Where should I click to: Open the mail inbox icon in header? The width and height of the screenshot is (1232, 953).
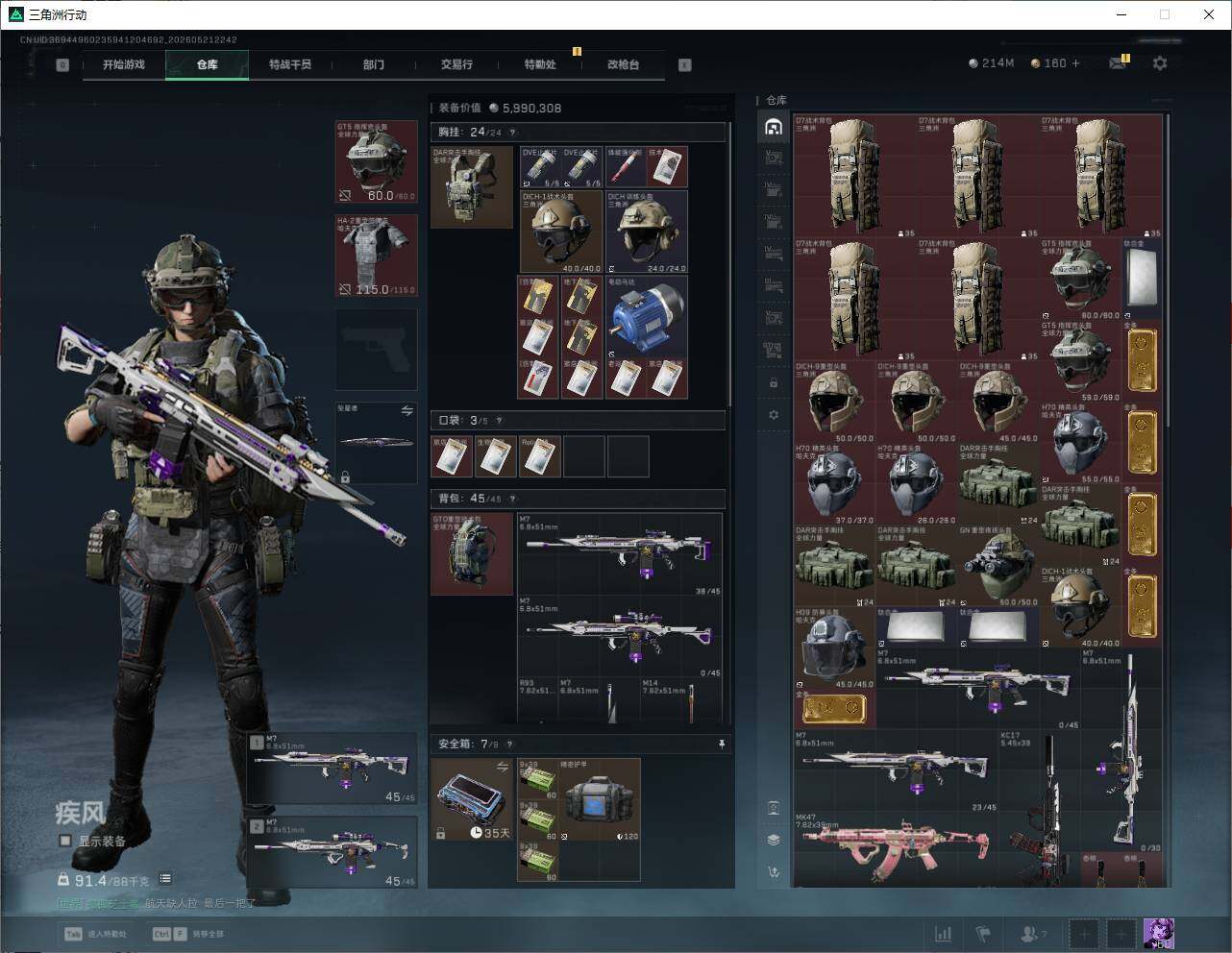(1117, 63)
